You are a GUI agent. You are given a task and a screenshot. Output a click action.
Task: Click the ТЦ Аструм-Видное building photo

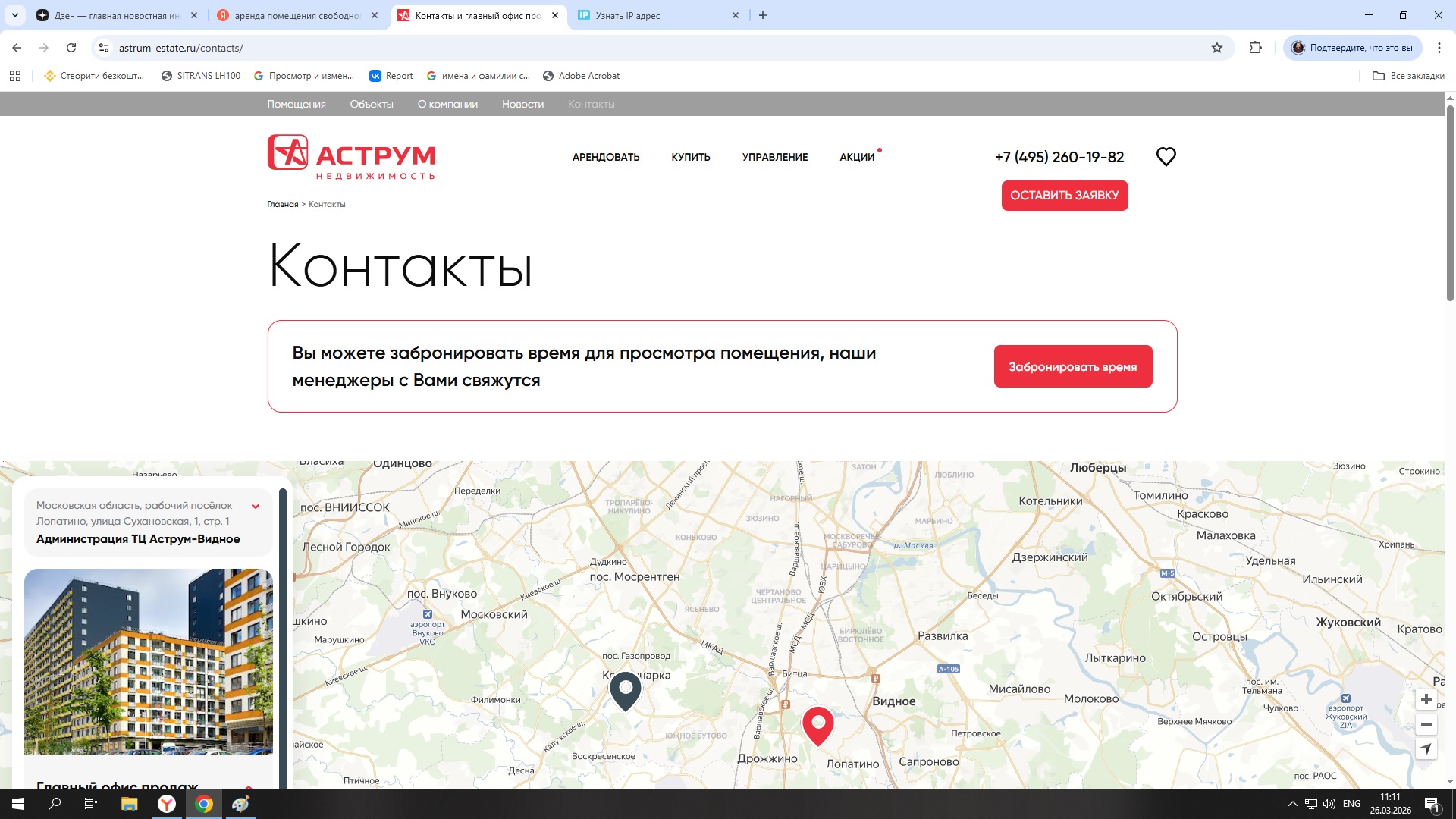click(149, 661)
